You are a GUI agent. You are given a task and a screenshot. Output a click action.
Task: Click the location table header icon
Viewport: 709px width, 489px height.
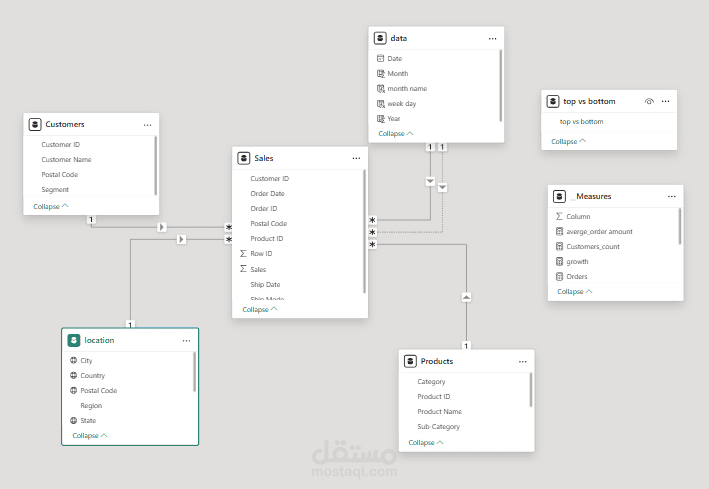tap(74, 340)
